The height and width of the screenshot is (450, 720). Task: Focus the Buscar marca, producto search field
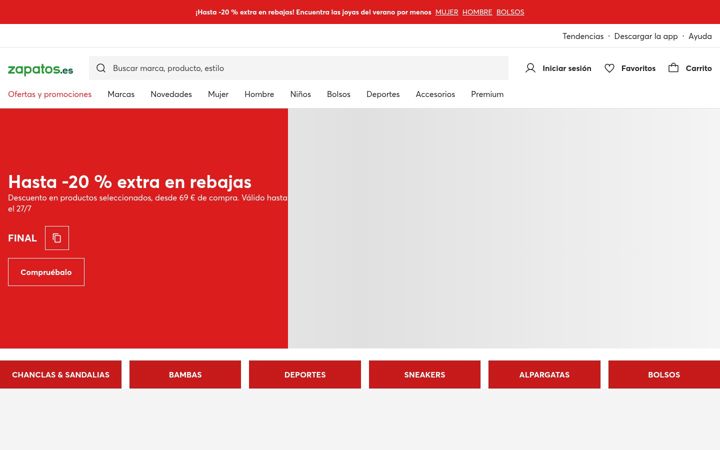point(299,68)
